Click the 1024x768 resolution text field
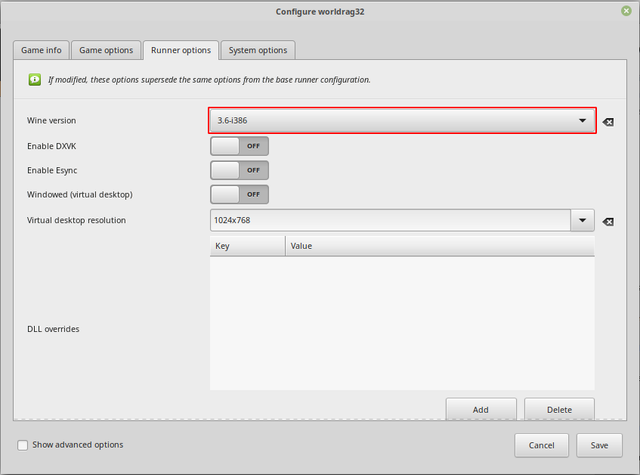The height and width of the screenshot is (475, 640). 390,220
